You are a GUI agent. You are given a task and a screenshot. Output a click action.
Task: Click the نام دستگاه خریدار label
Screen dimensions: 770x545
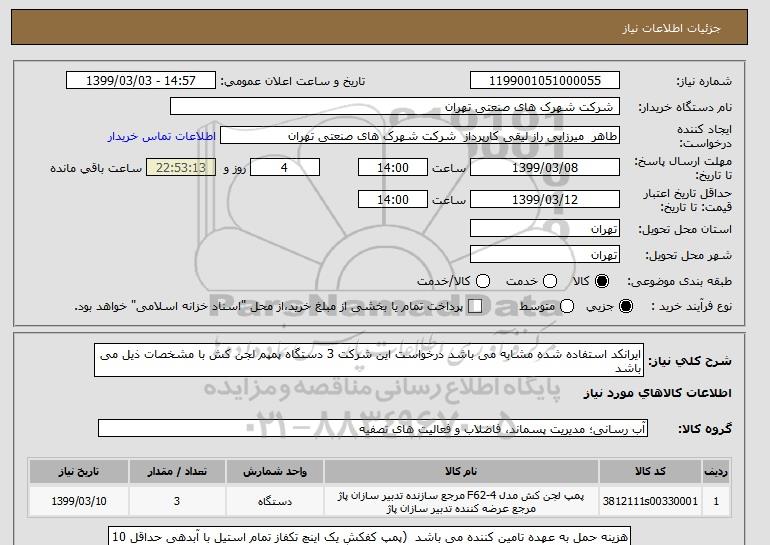pyautogui.click(x=685, y=107)
